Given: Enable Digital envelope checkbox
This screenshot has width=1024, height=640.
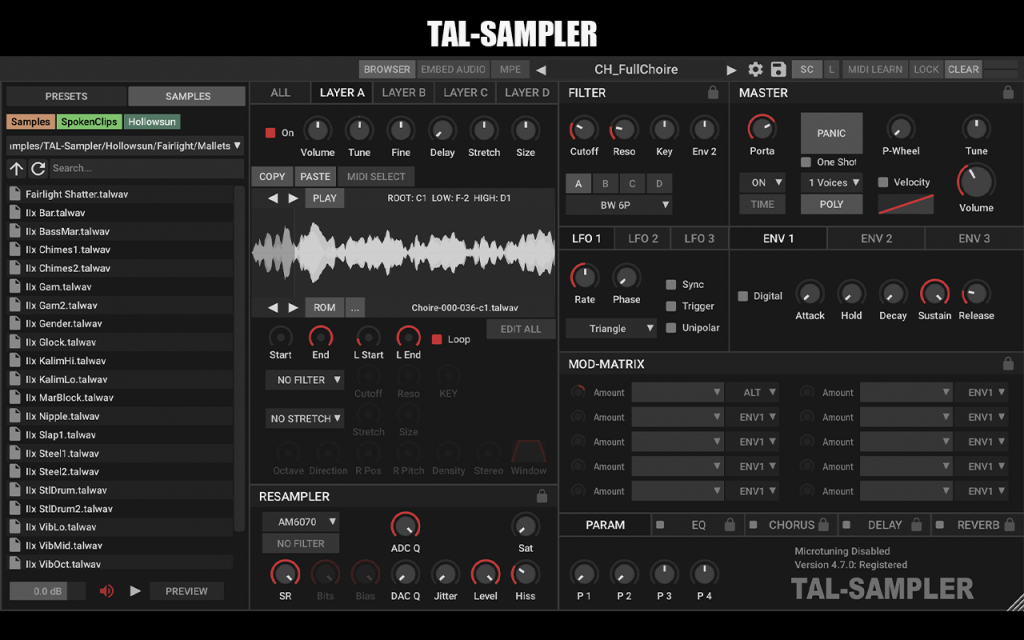Looking at the screenshot, I should coord(743,296).
